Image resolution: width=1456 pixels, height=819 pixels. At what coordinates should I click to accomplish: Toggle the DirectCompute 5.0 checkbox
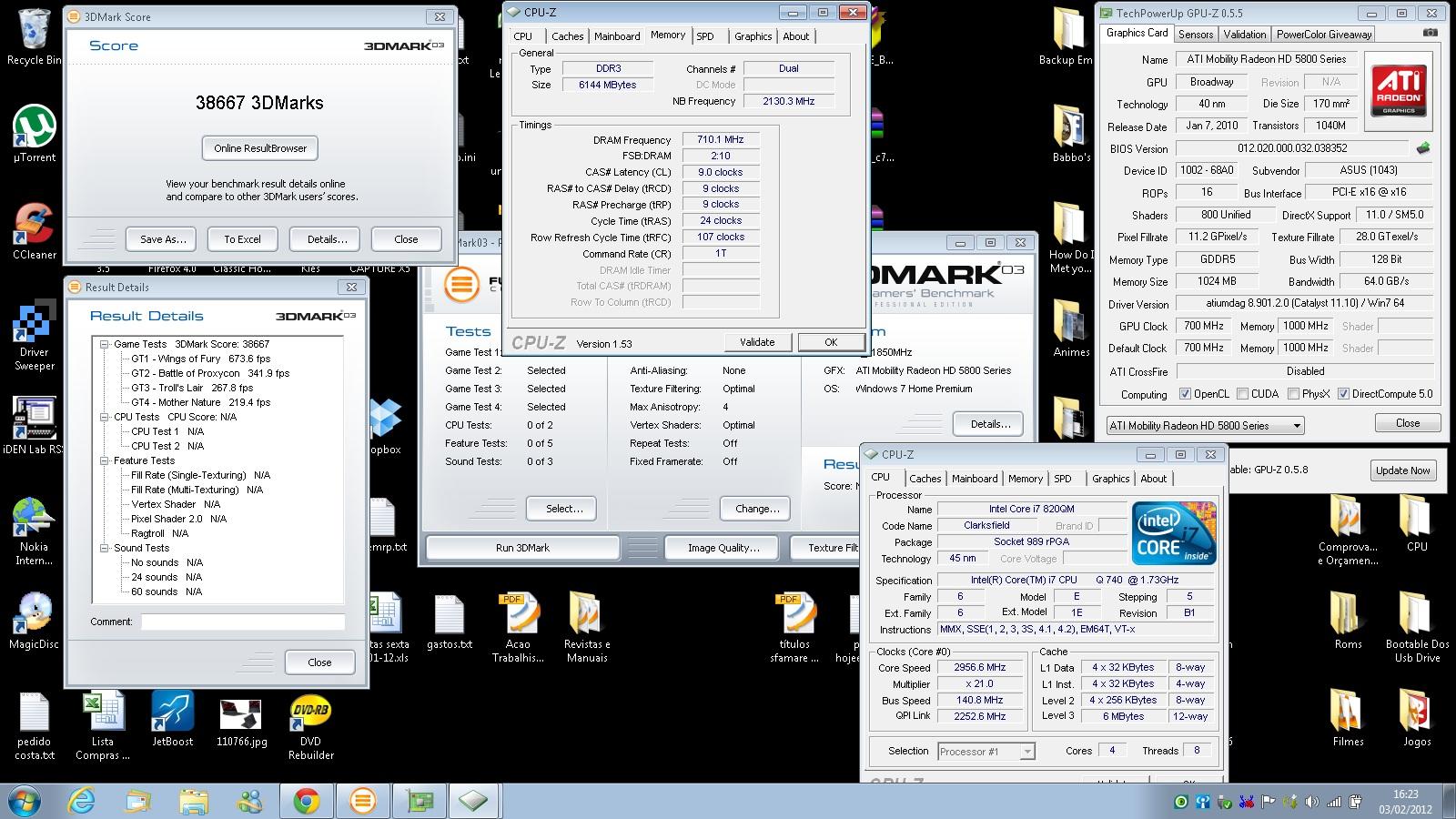(x=1343, y=394)
